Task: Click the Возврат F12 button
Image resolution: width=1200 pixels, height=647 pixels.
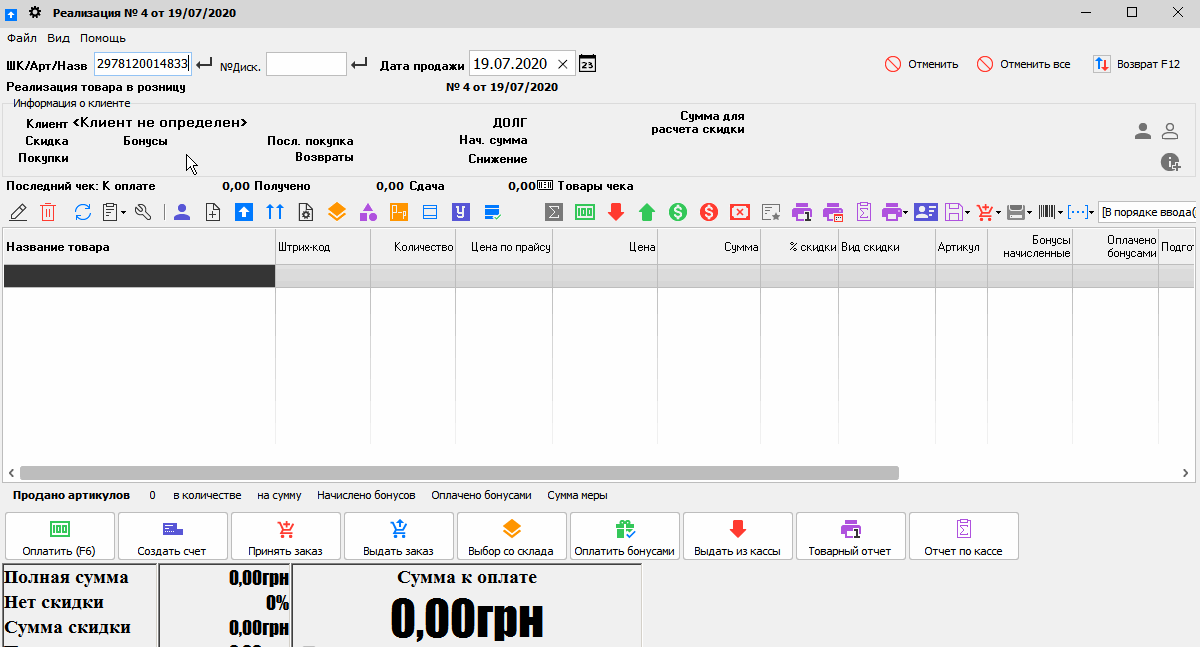Action: [x=1137, y=64]
